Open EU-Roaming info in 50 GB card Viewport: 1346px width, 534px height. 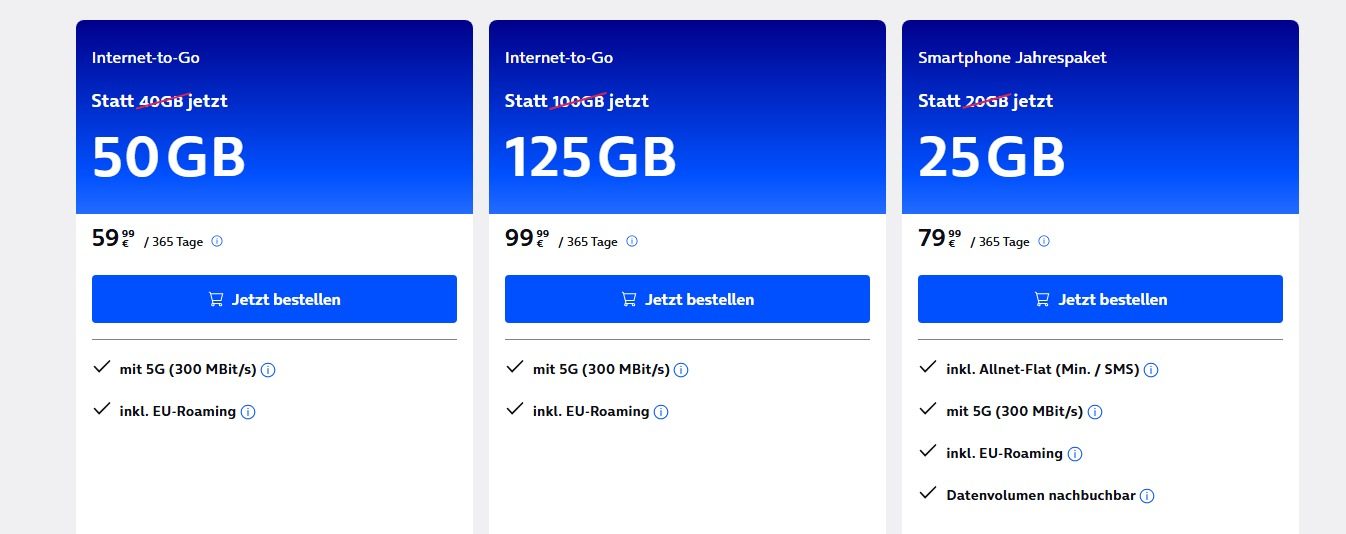(248, 412)
